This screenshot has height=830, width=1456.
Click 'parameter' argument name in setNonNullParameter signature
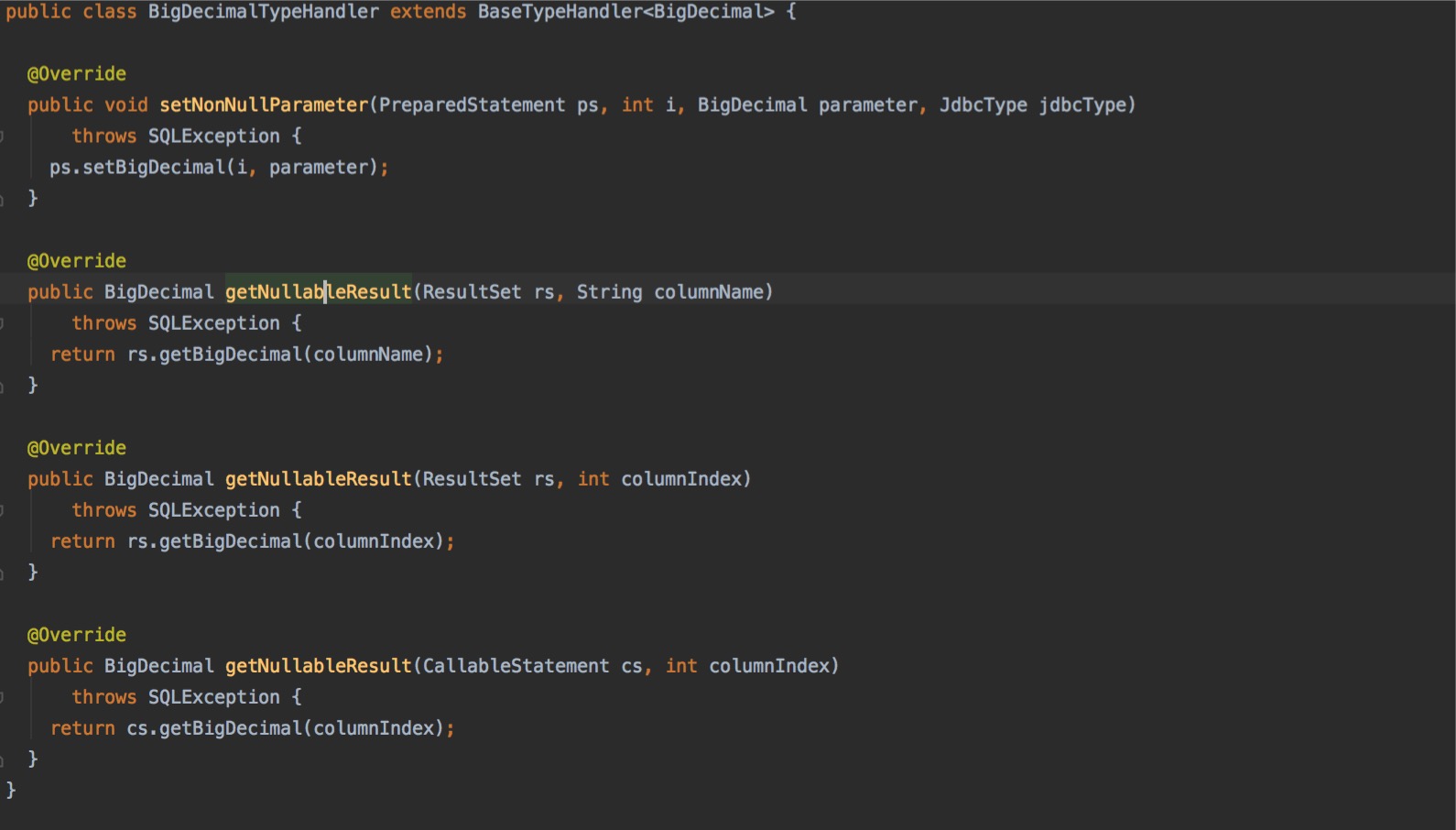(868, 104)
